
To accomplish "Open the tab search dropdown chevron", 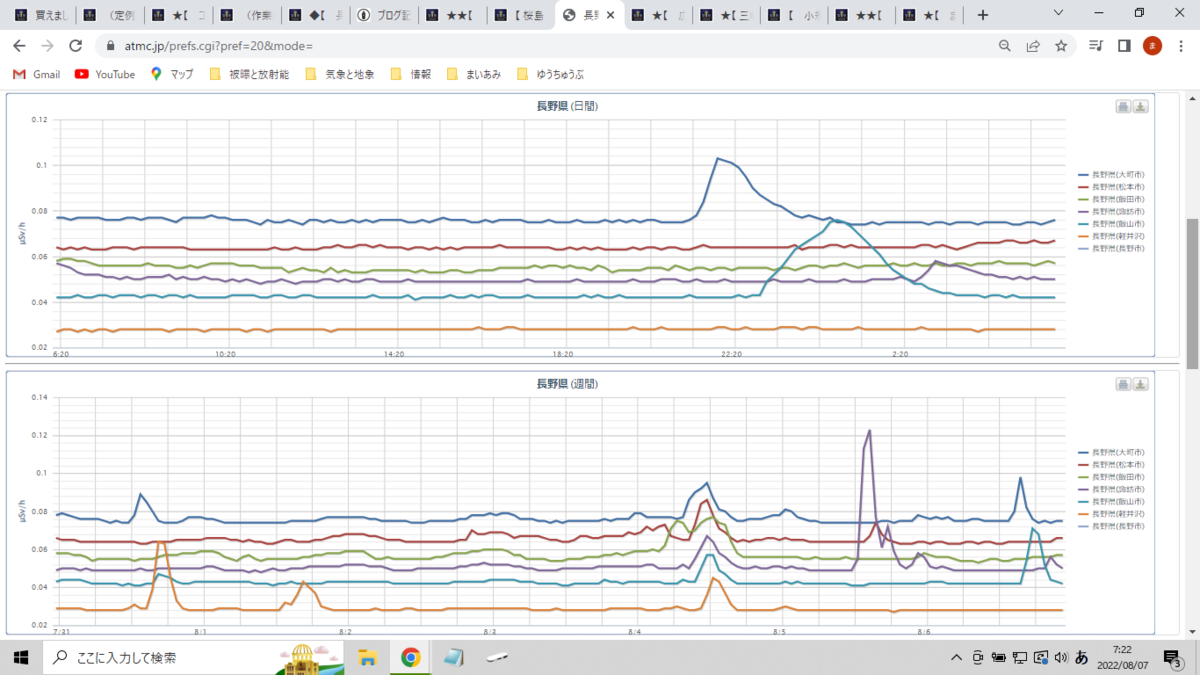I will (1061, 14).
